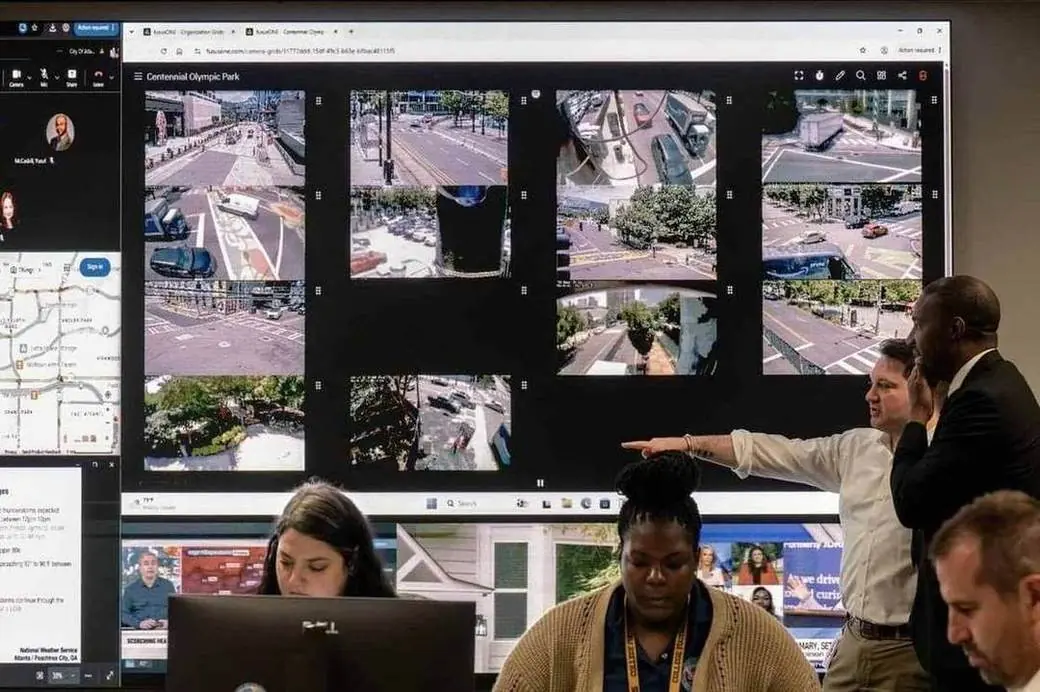The height and width of the screenshot is (692, 1040).
Task: Open the hamburger menu beside Centennial Olympic Park
Action: click(138, 76)
